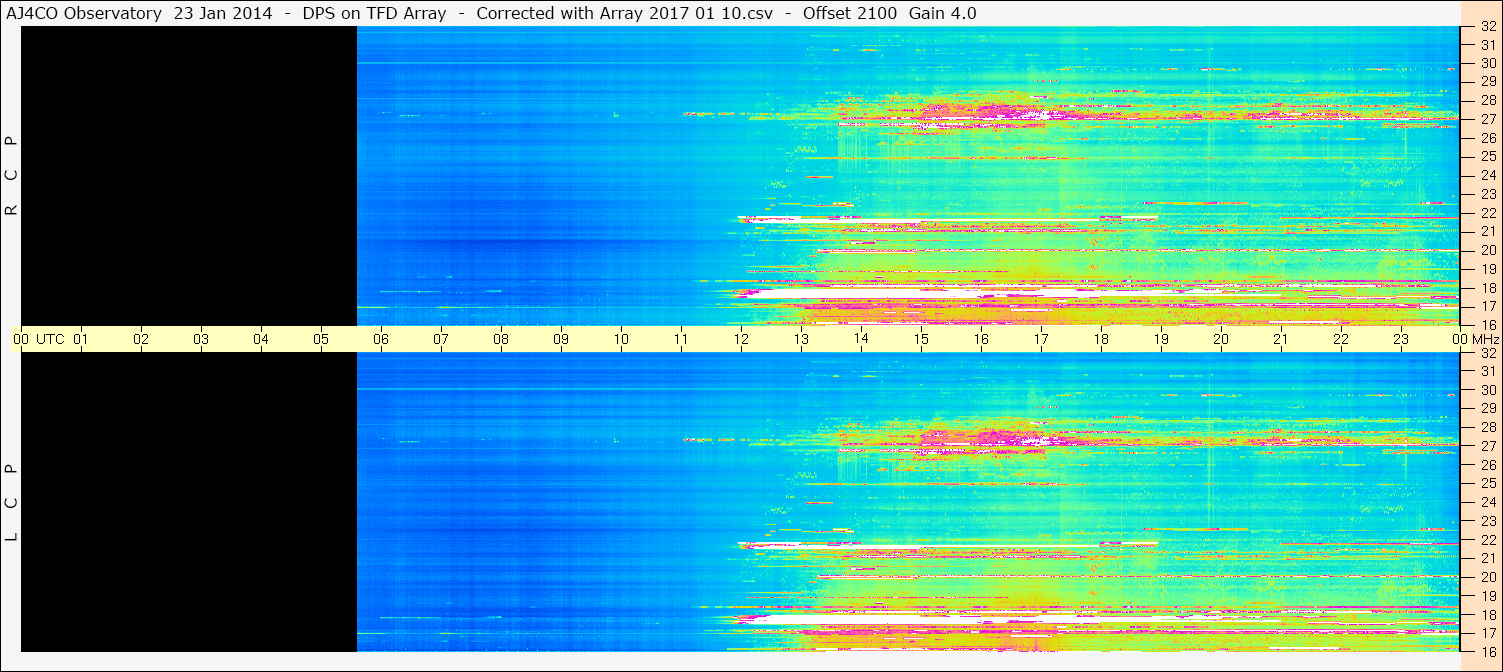Screen dimensions: 1503x672
Task: Click the AJ4CO Observatory title text
Action: tap(86, 13)
